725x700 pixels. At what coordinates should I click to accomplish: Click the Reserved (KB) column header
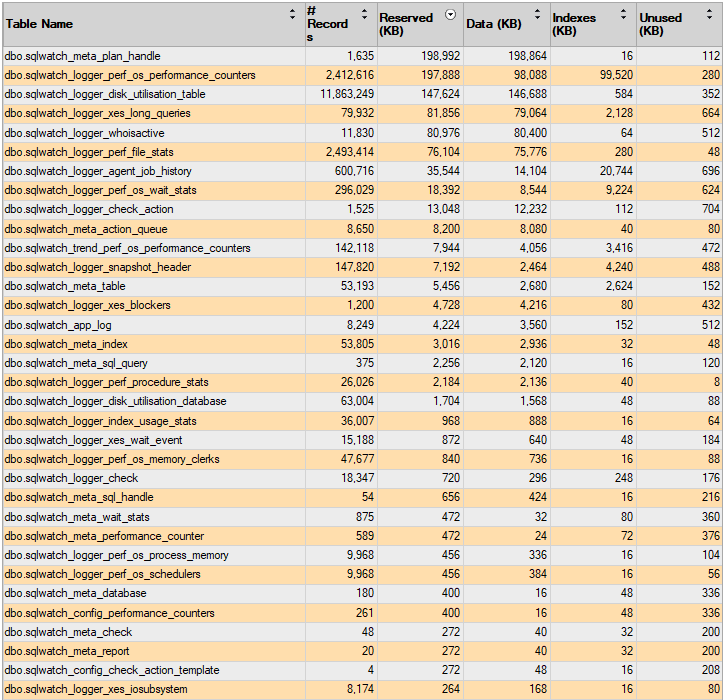point(420,25)
